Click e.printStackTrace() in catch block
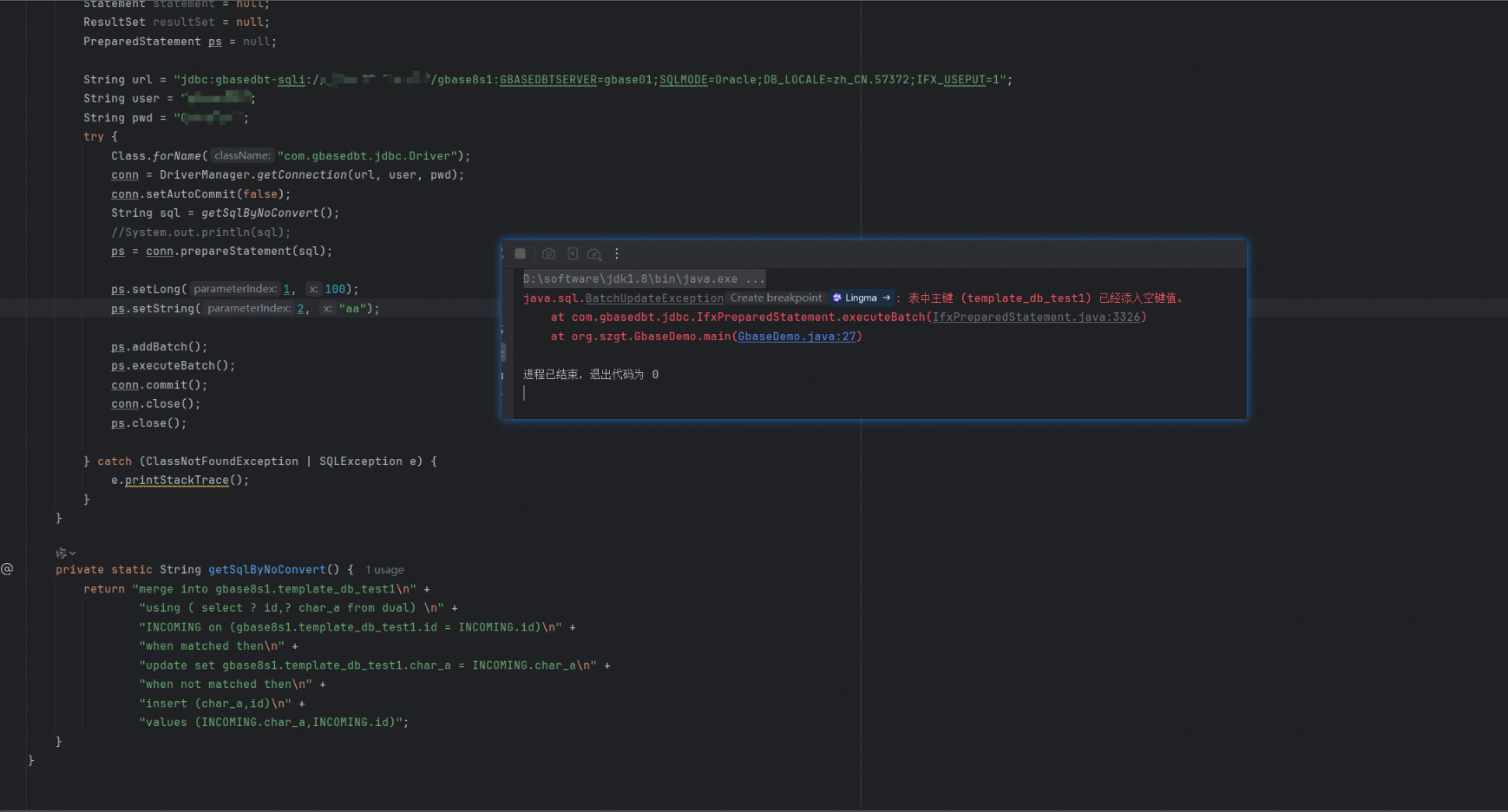Screen dimensions: 1508x812 [x=180, y=481]
